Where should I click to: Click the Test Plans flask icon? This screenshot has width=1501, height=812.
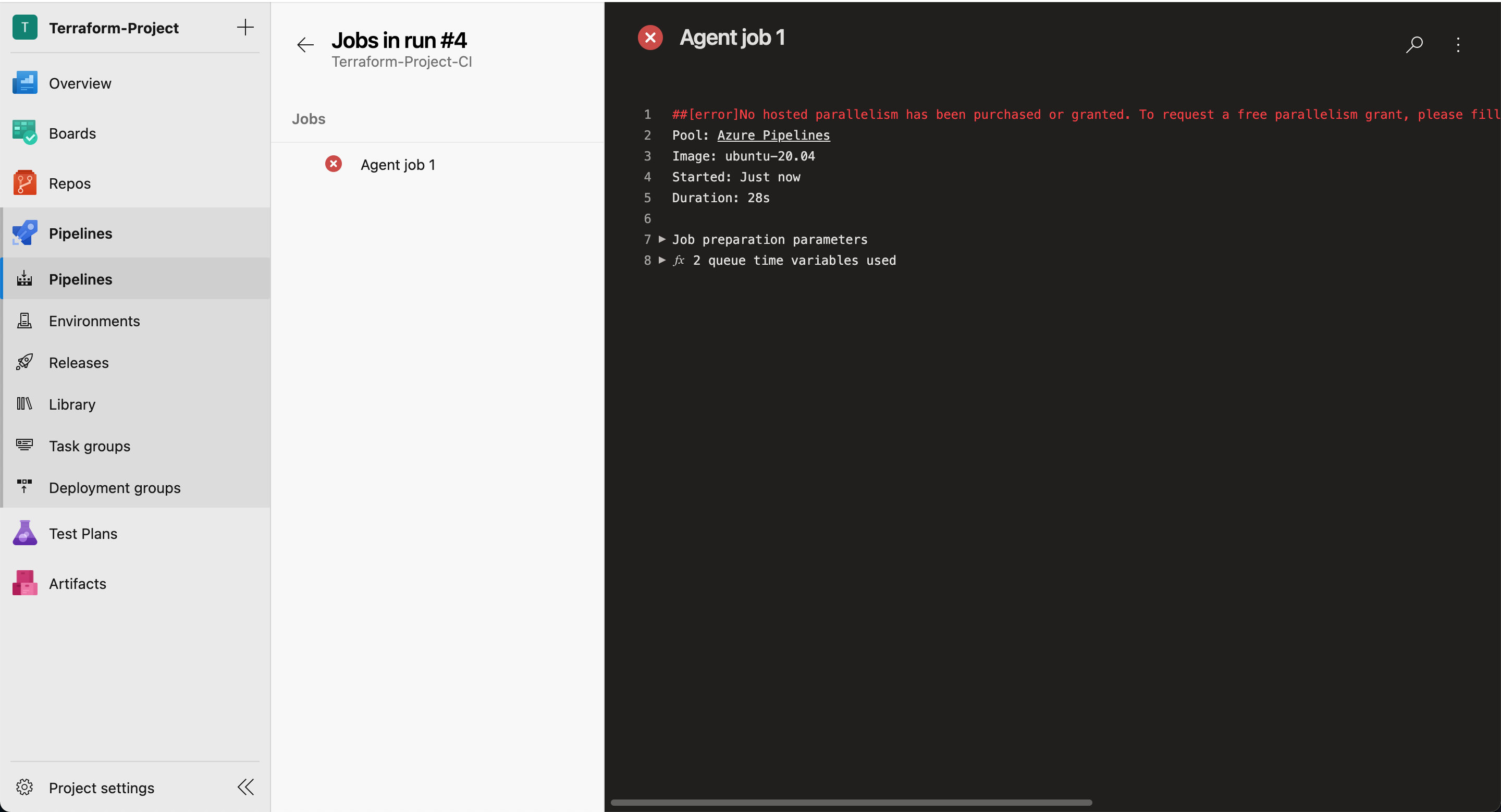24,534
